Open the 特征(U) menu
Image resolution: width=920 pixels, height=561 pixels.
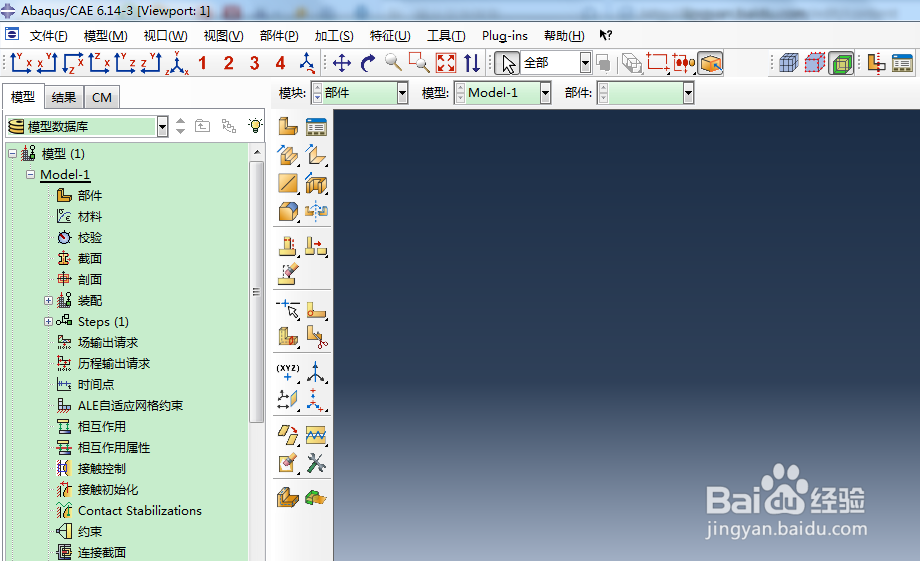390,36
